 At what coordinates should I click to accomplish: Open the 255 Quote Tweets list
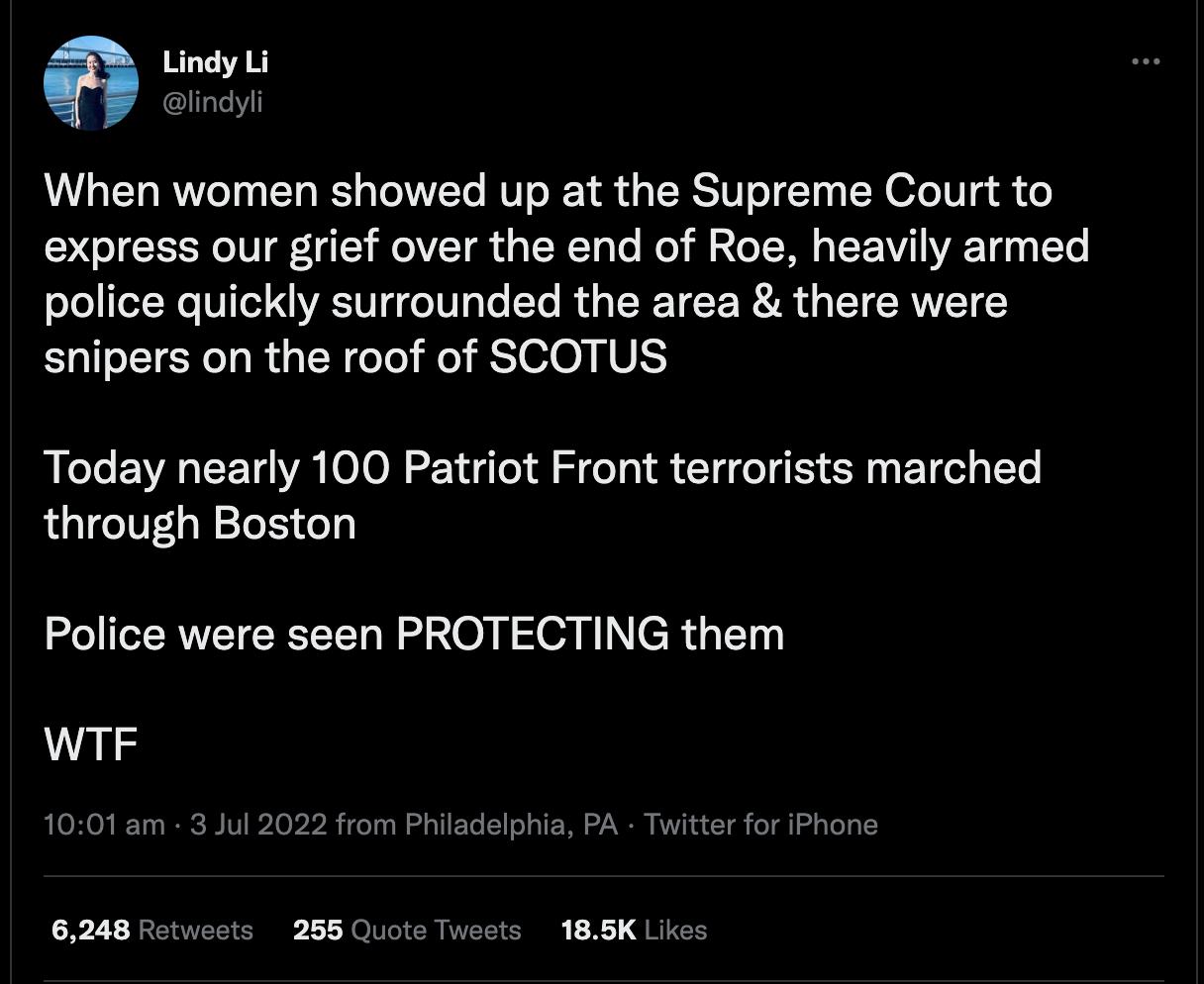tap(408, 931)
